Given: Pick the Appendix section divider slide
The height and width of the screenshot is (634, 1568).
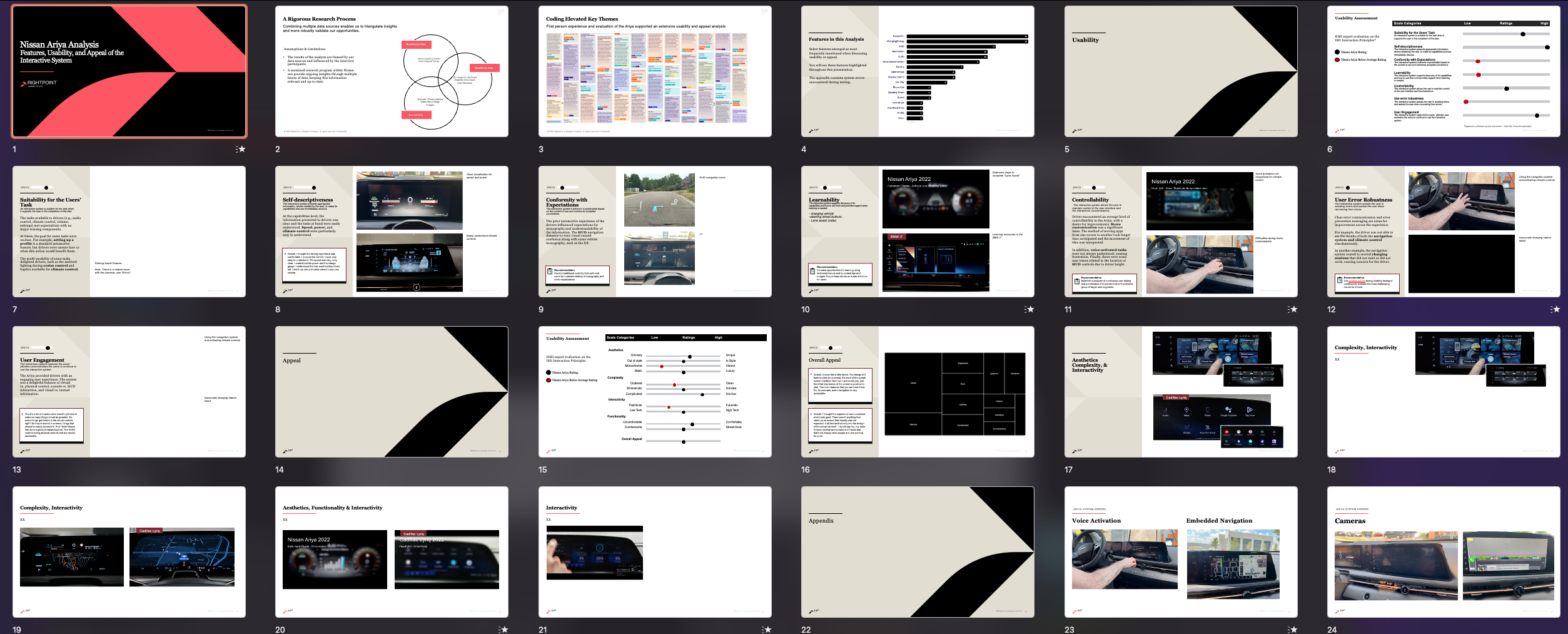Looking at the screenshot, I should (x=918, y=552).
